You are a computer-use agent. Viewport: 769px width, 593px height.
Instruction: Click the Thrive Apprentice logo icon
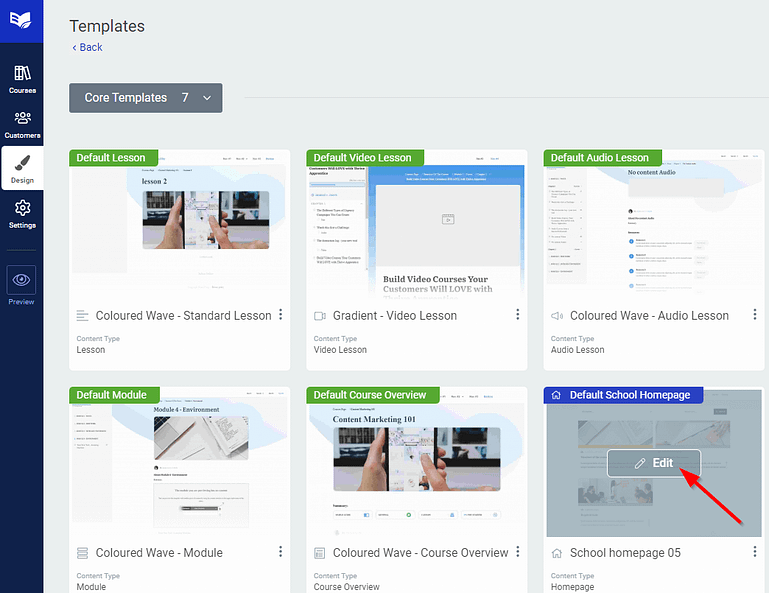click(21, 21)
